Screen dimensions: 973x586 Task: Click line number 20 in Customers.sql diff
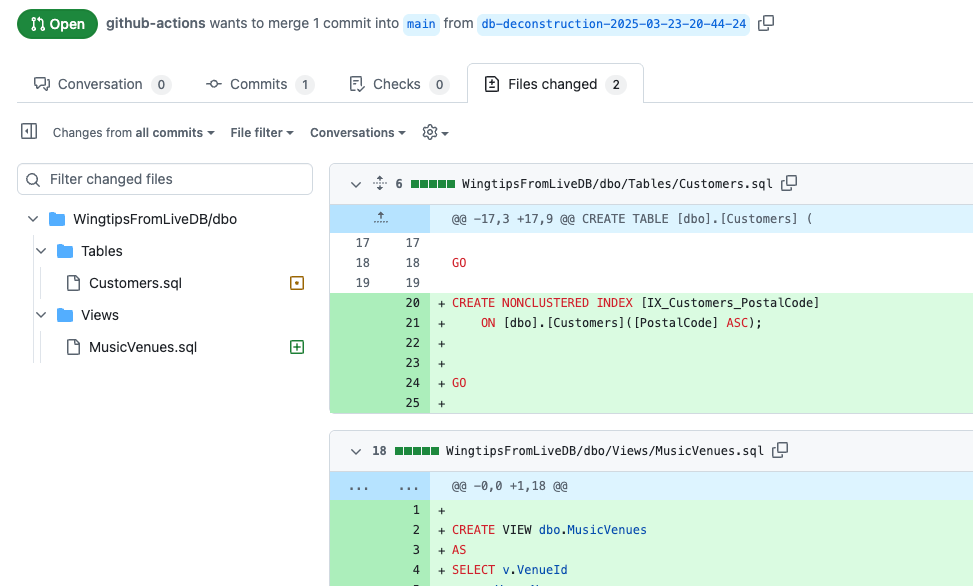pos(413,303)
